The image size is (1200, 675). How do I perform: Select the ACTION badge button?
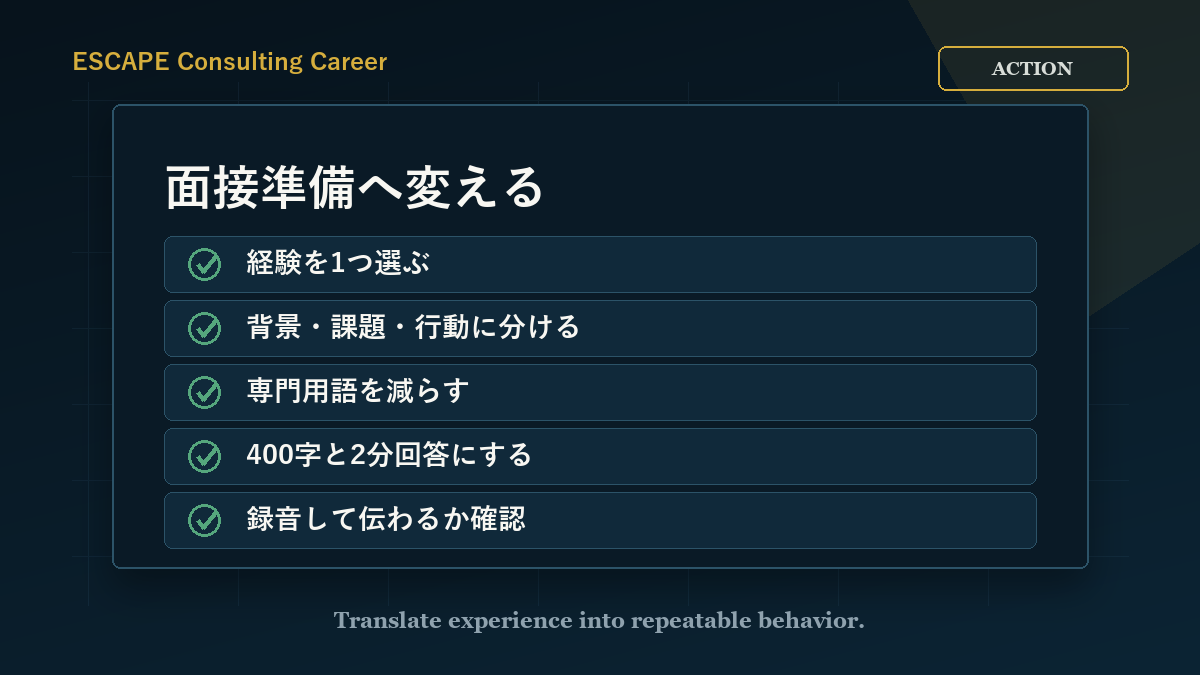tap(1033, 69)
